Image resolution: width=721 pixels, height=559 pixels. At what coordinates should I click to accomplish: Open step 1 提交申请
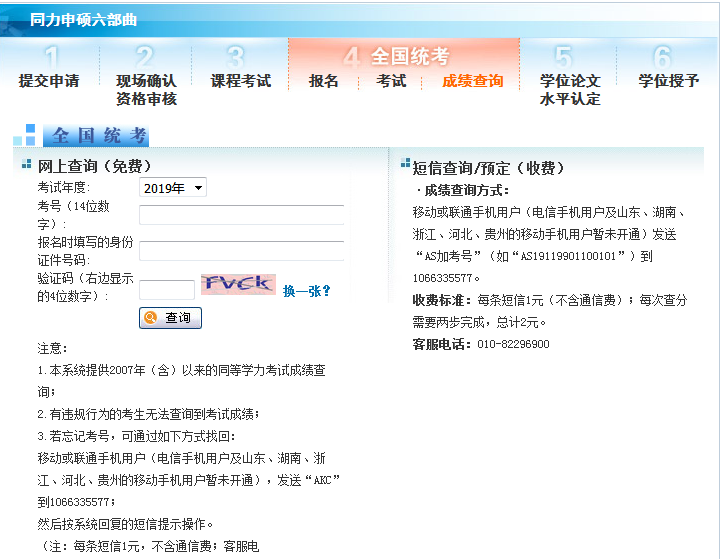49,80
